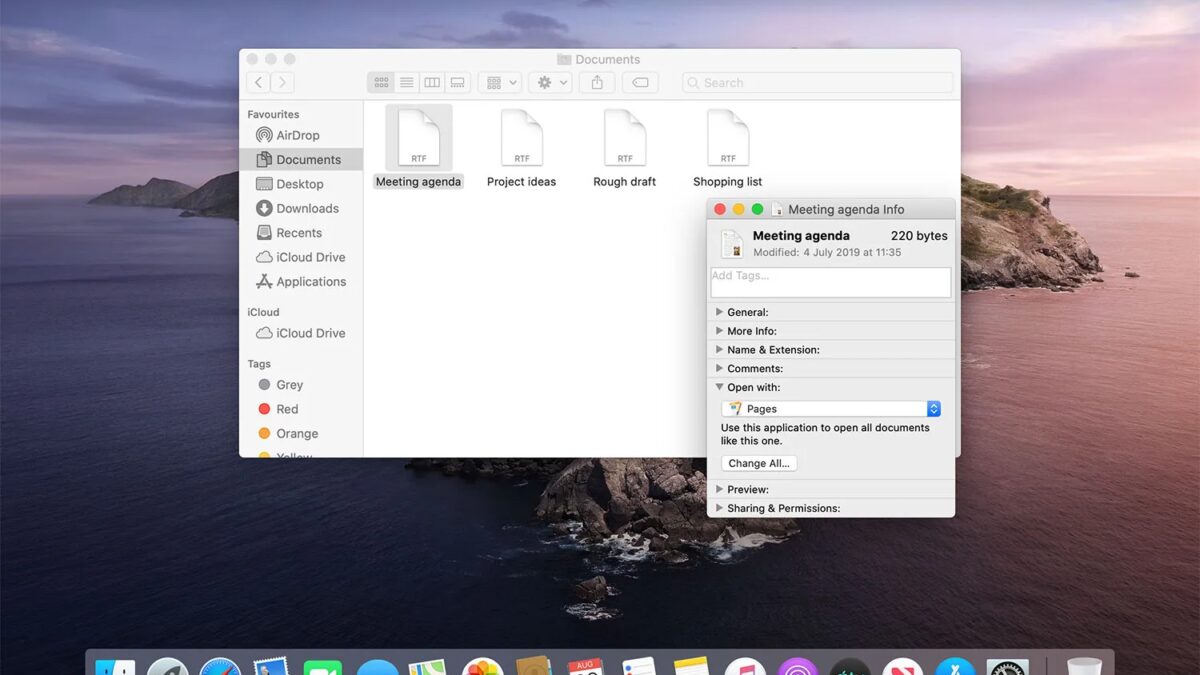This screenshot has height=675, width=1200.
Task: Select the Red tag in the sidebar
Action: pyautogui.click(x=286, y=409)
